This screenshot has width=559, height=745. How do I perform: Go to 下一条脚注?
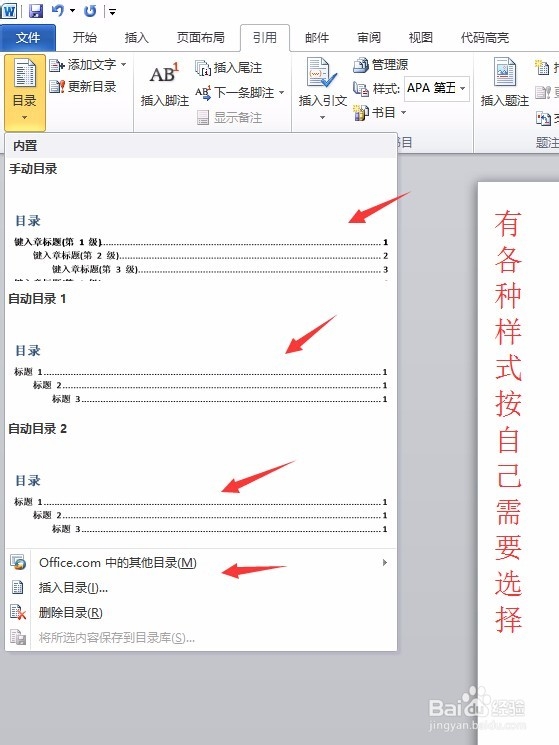[235, 93]
